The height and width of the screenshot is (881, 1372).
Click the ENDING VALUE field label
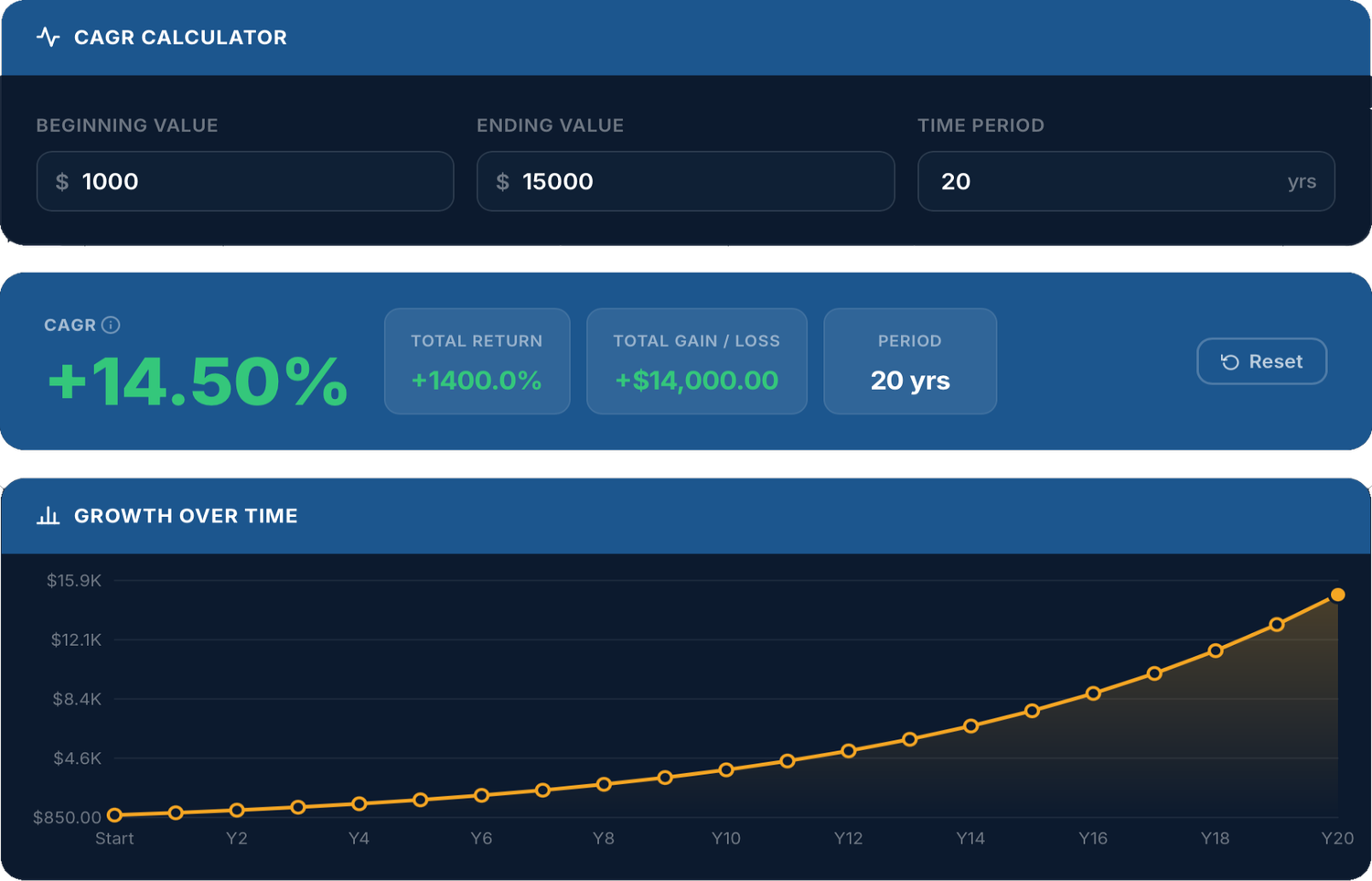click(x=550, y=125)
